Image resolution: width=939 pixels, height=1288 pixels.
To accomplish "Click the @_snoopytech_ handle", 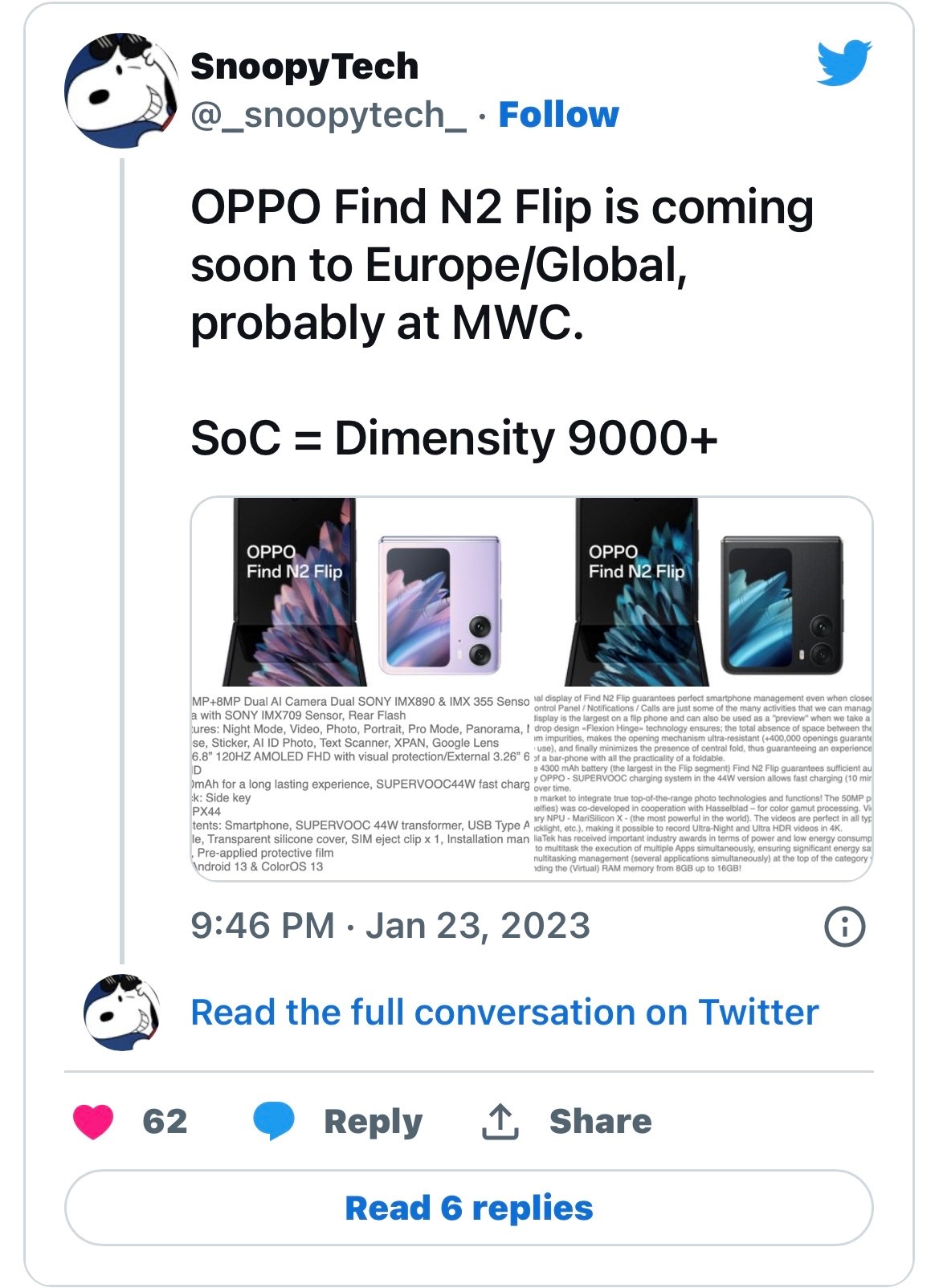I will (x=328, y=115).
